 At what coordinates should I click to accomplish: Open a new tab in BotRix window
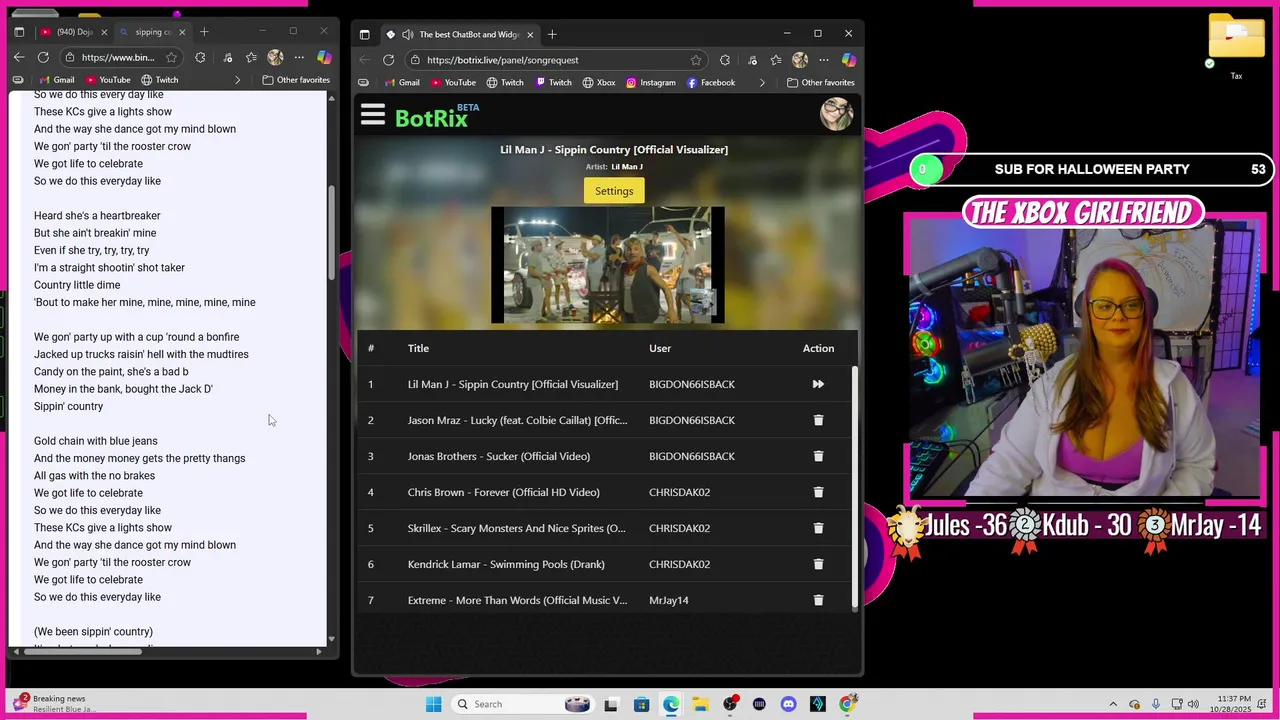pyautogui.click(x=552, y=34)
